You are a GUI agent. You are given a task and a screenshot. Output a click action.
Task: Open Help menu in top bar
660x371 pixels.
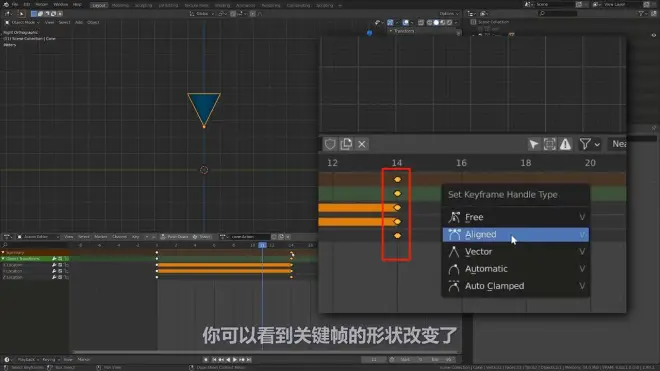pos(77,4)
